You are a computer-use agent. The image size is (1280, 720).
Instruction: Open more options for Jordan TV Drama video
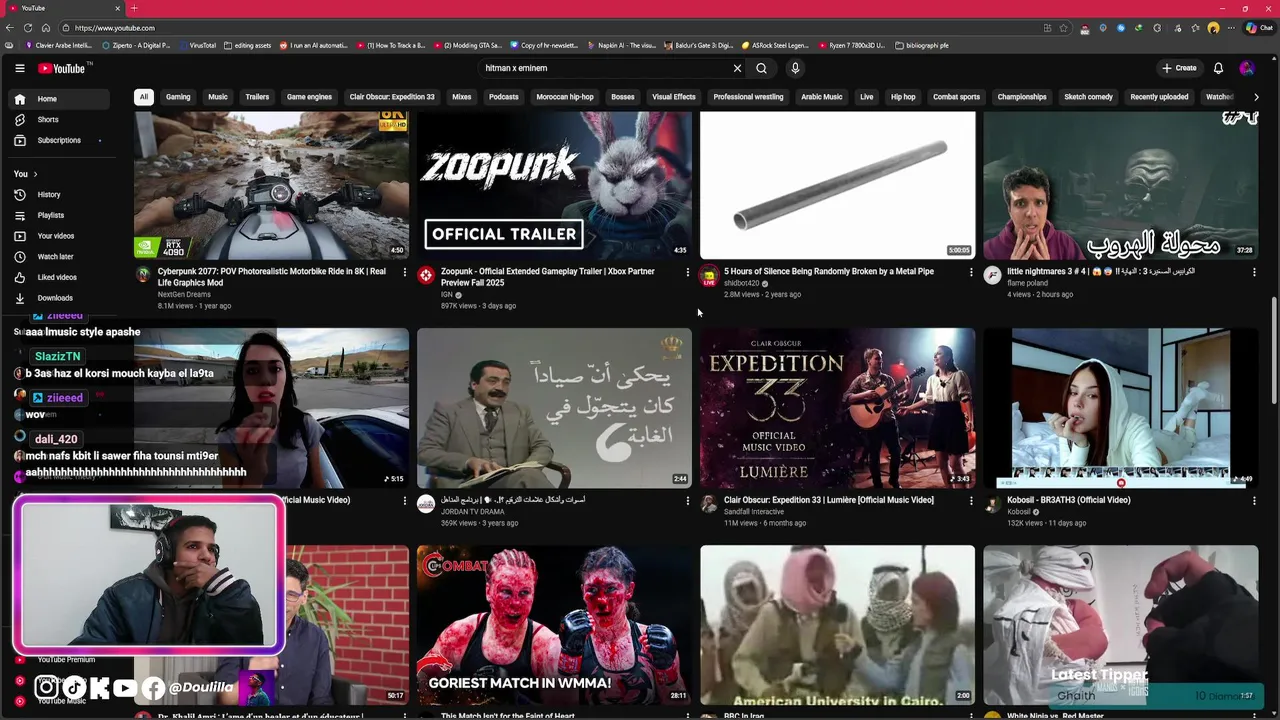pos(687,500)
